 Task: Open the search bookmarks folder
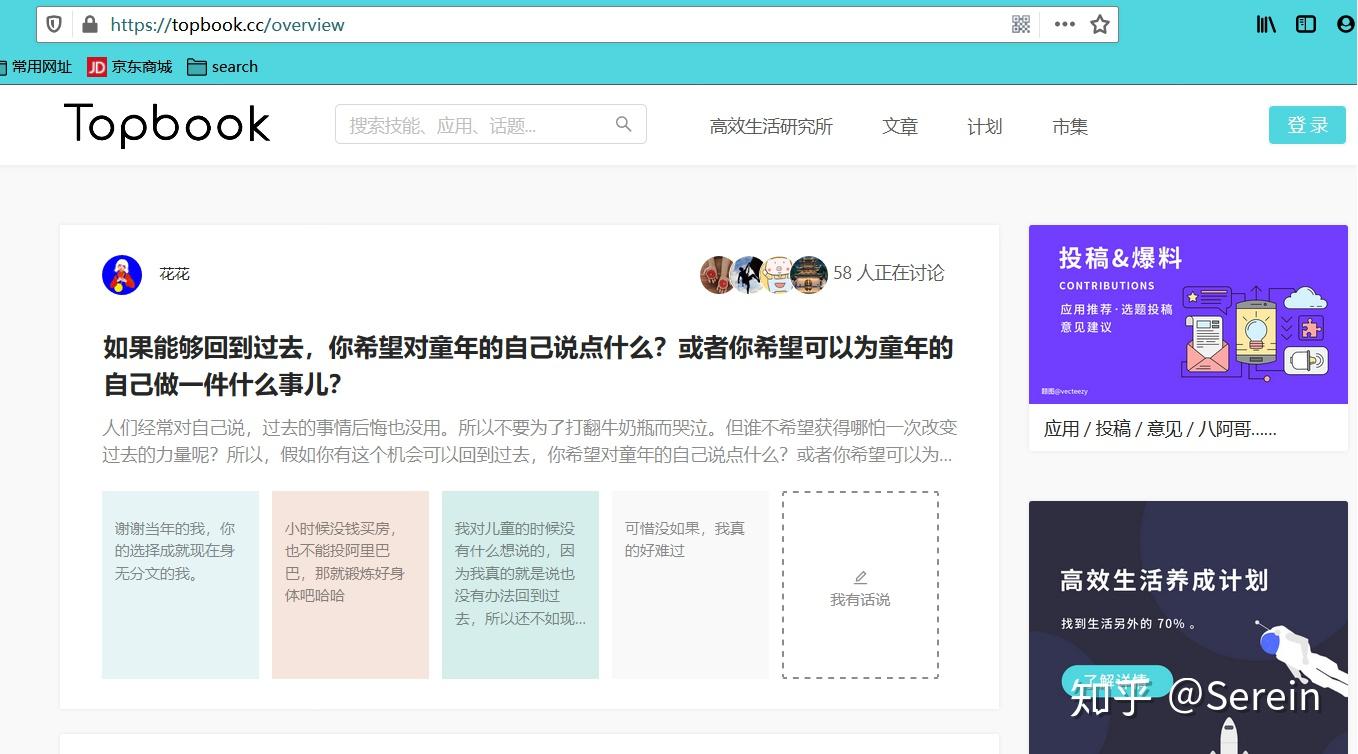tap(222, 67)
